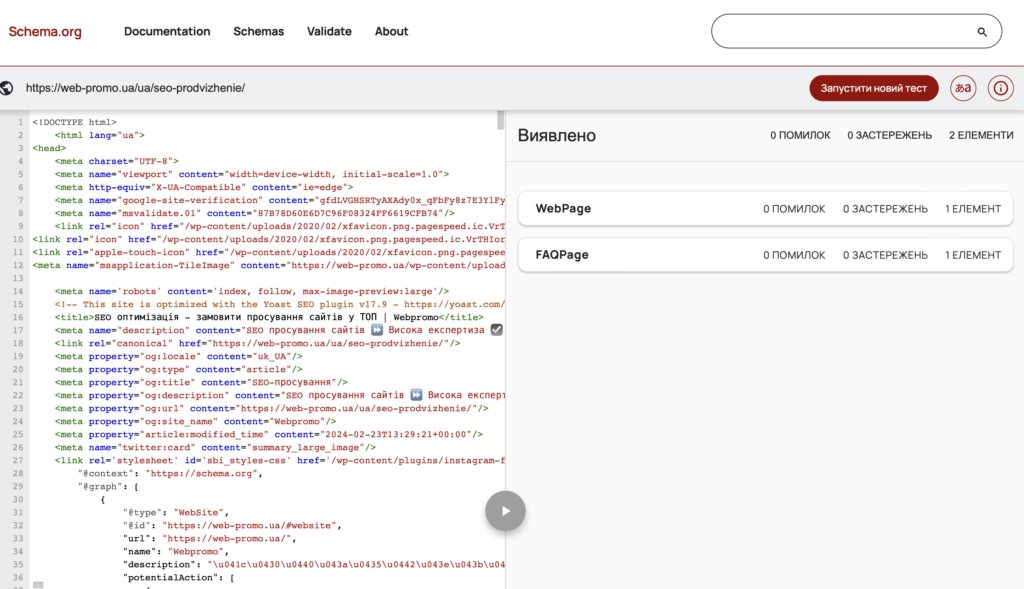Open the Documentation menu item
Image resolution: width=1024 pixels, height=589 pixels.
pyautogui.click(x=167, y=31)
